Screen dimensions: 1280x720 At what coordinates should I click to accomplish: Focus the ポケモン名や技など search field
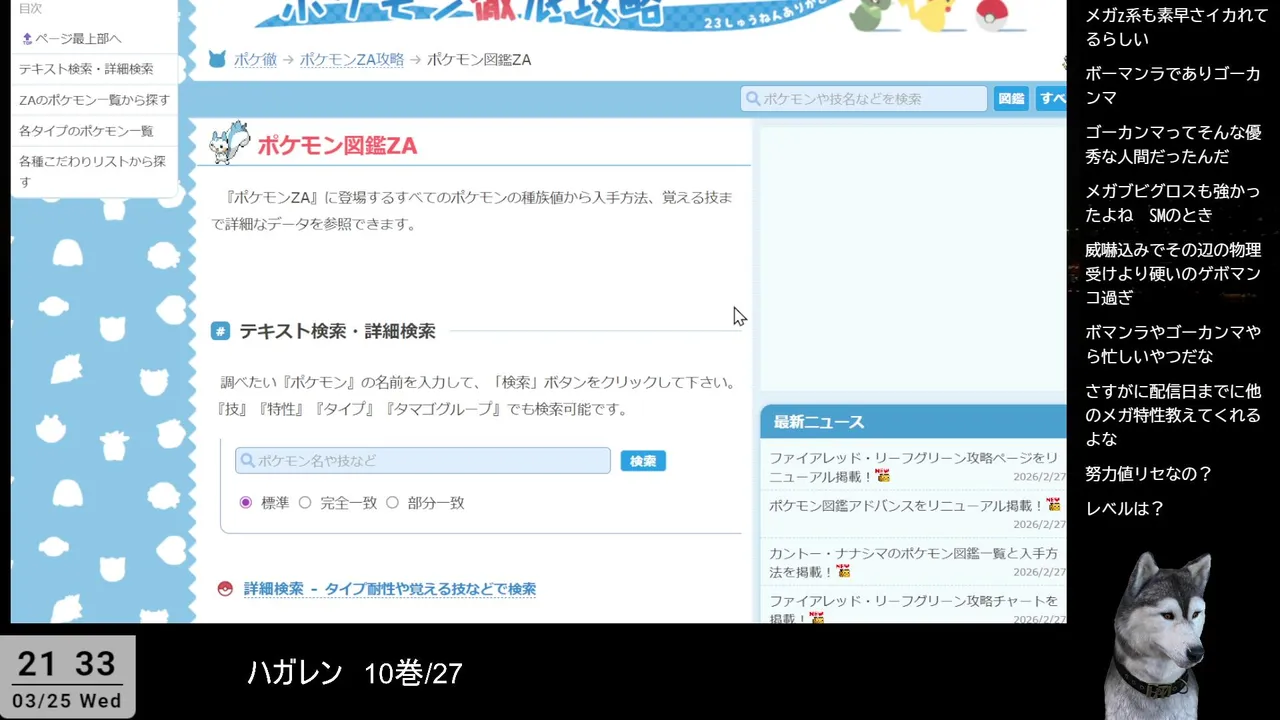tap(423, 460)
